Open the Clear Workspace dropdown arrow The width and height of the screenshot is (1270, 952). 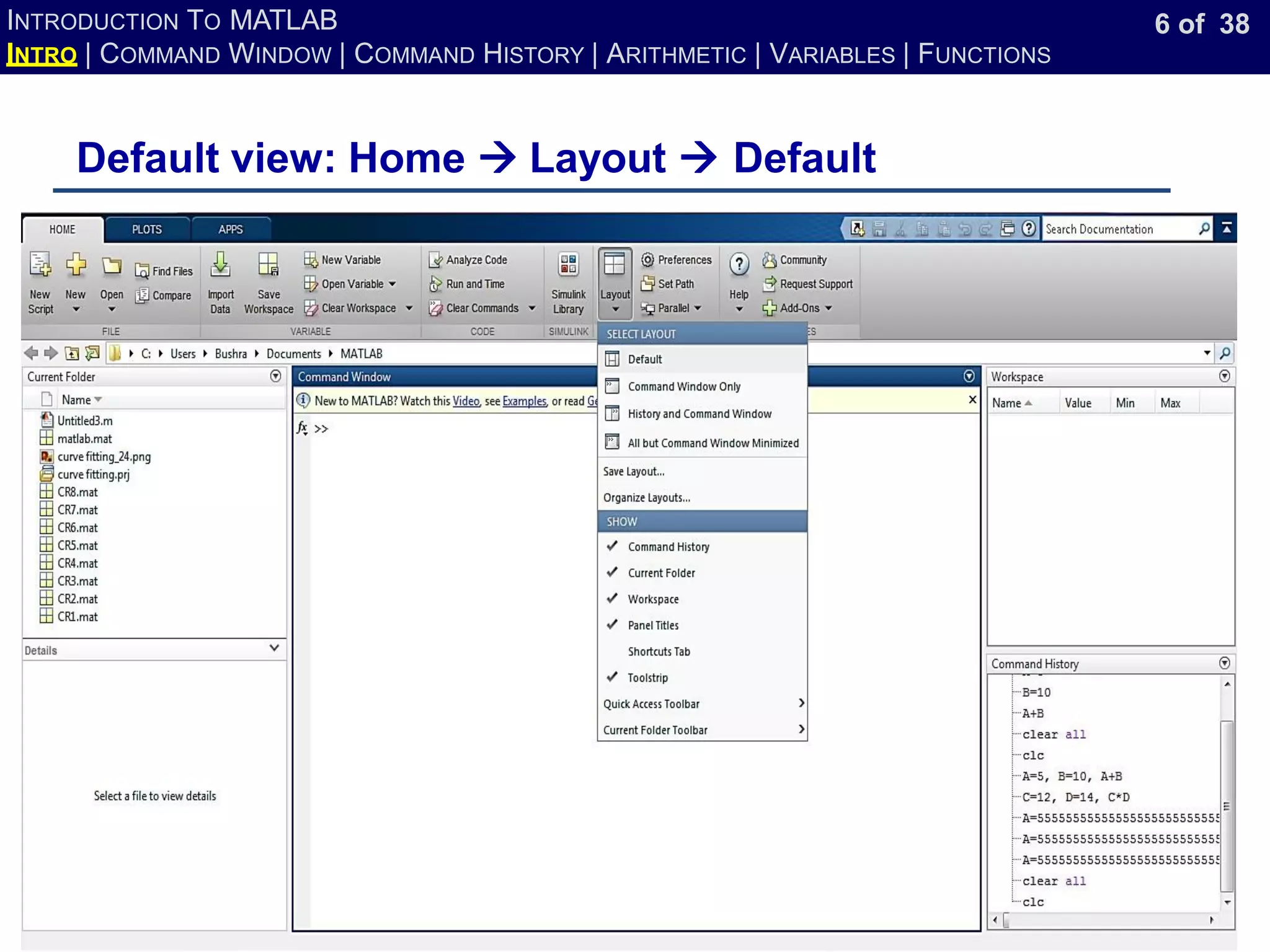(x=409, y=308)
